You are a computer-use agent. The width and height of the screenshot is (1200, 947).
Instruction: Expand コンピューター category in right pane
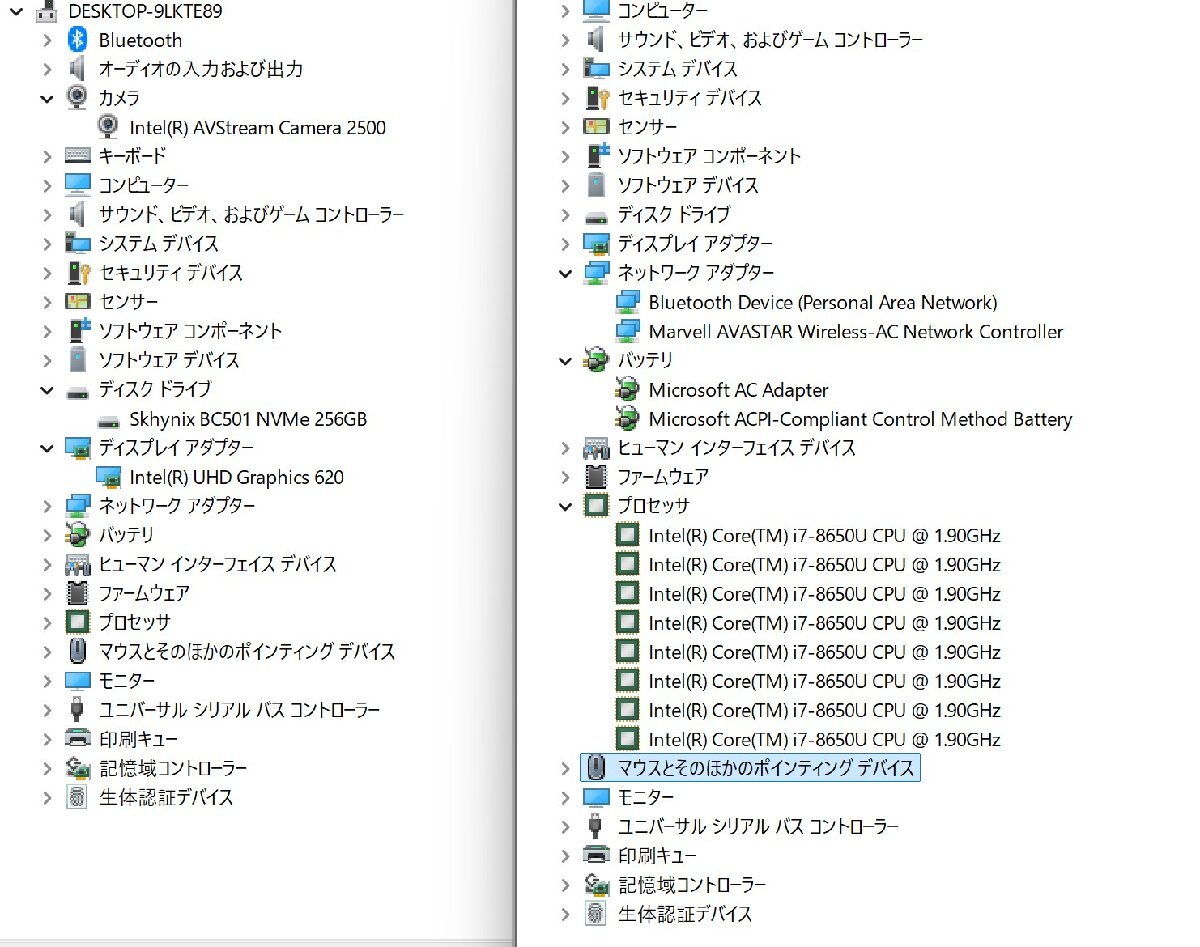point(566,11)
